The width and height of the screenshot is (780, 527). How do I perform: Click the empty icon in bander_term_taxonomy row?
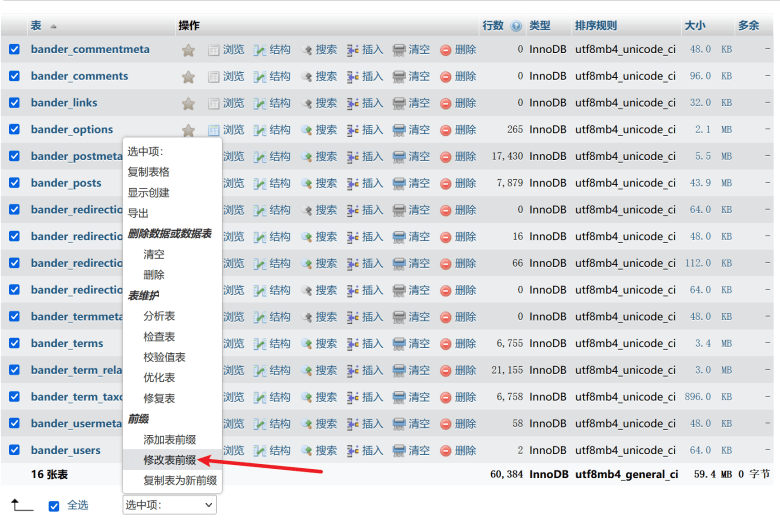click(x=399, y=397)
